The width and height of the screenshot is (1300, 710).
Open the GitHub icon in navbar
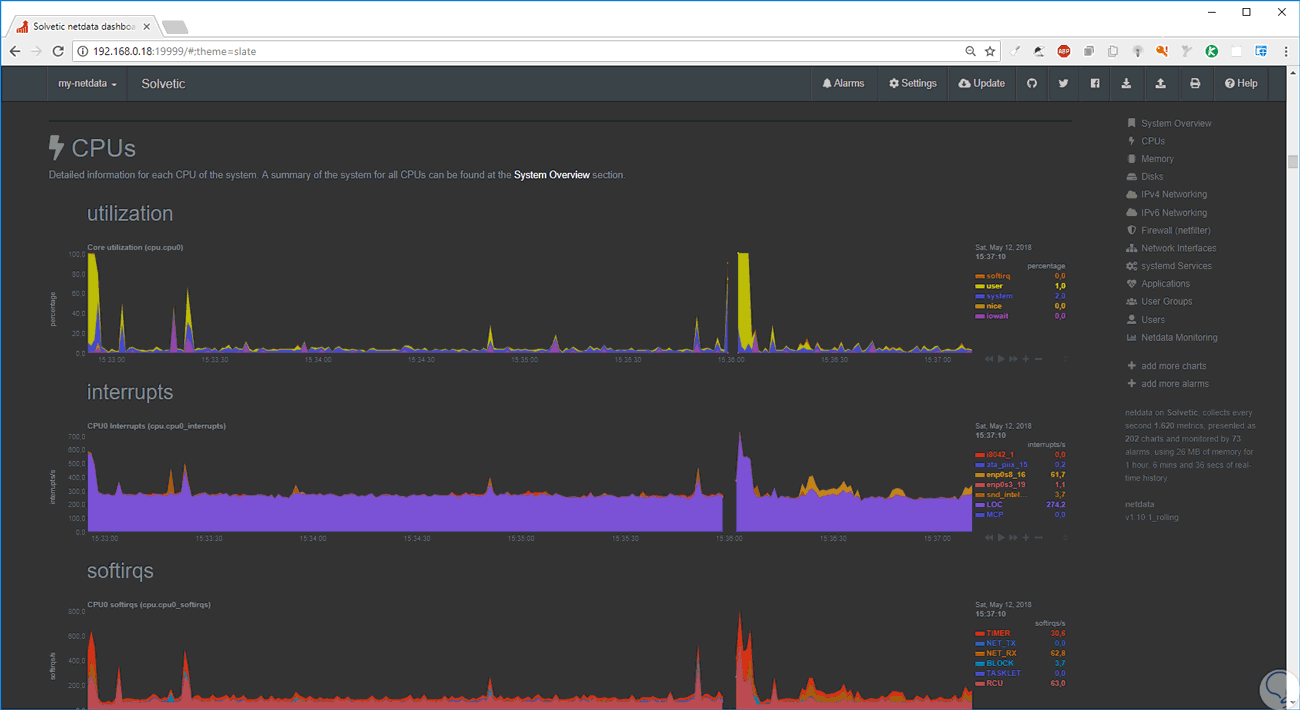pyautogui.click(x=1032, y=84)
